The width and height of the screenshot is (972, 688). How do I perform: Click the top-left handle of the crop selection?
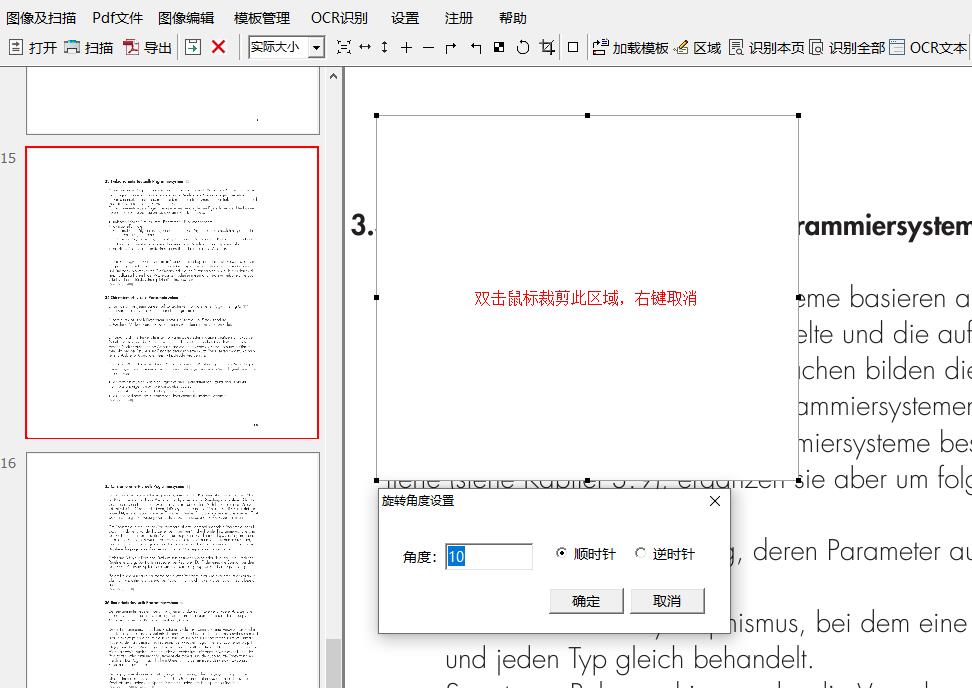377,115
